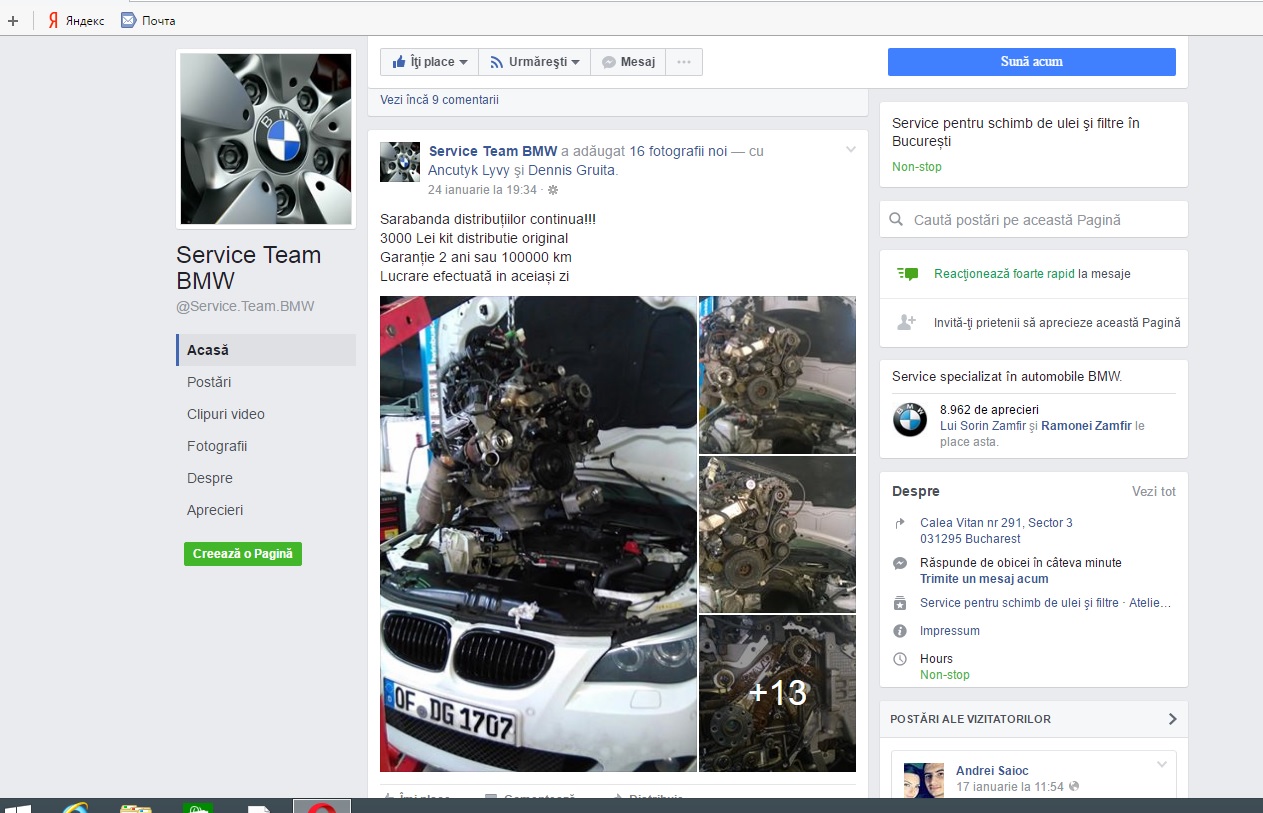Open the post options chevron menu
The width and height of the screenshot is (1263, 813).
click(x=851, y=150)
